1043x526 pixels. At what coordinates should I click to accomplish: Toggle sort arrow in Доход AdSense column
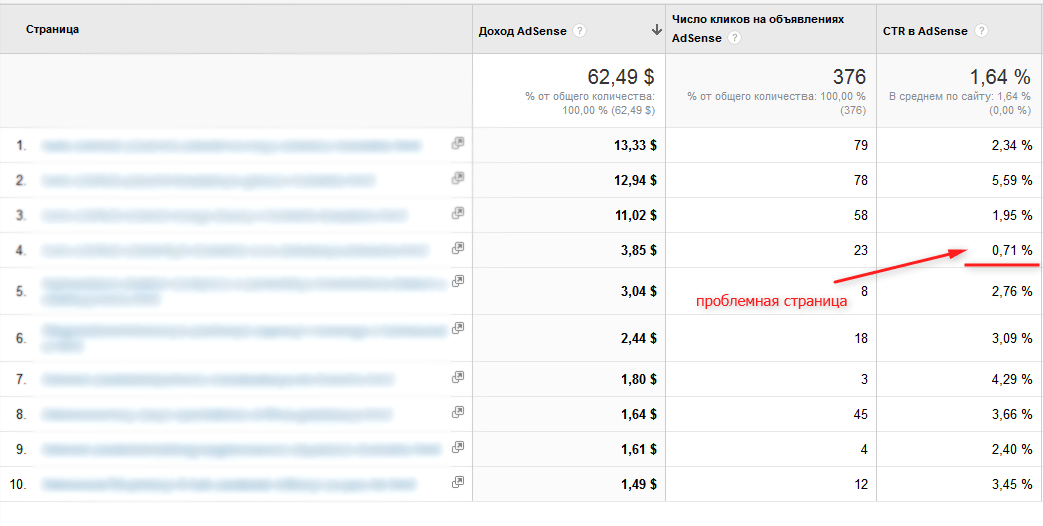[656, 31]
